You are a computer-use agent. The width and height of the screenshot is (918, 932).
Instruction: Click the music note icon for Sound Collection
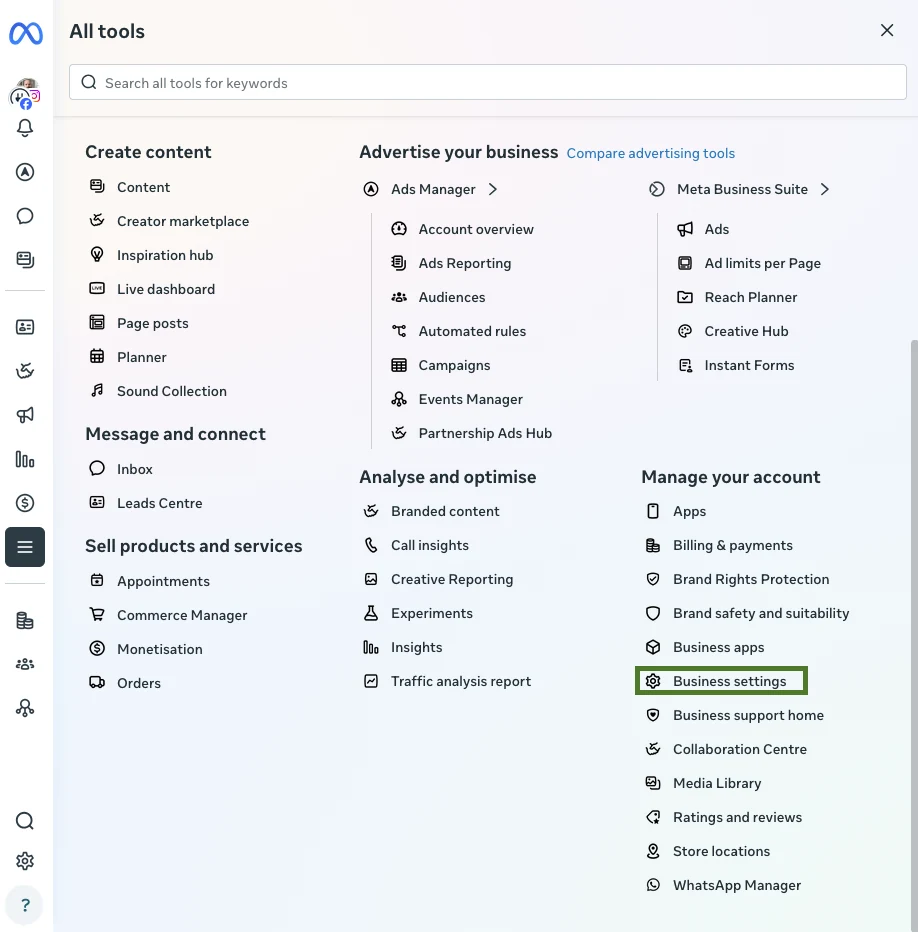point(97,391)
